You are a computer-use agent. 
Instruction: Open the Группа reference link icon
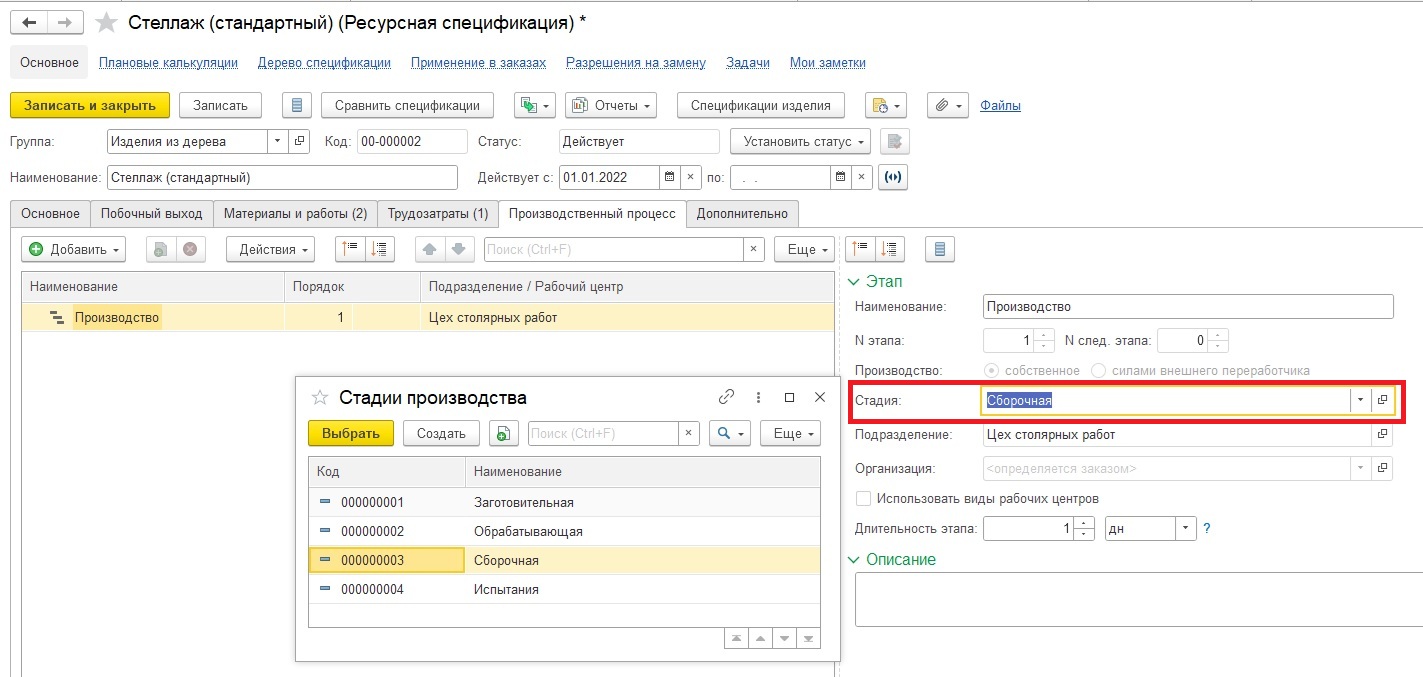pyautogui.click(x=299, y=142)
